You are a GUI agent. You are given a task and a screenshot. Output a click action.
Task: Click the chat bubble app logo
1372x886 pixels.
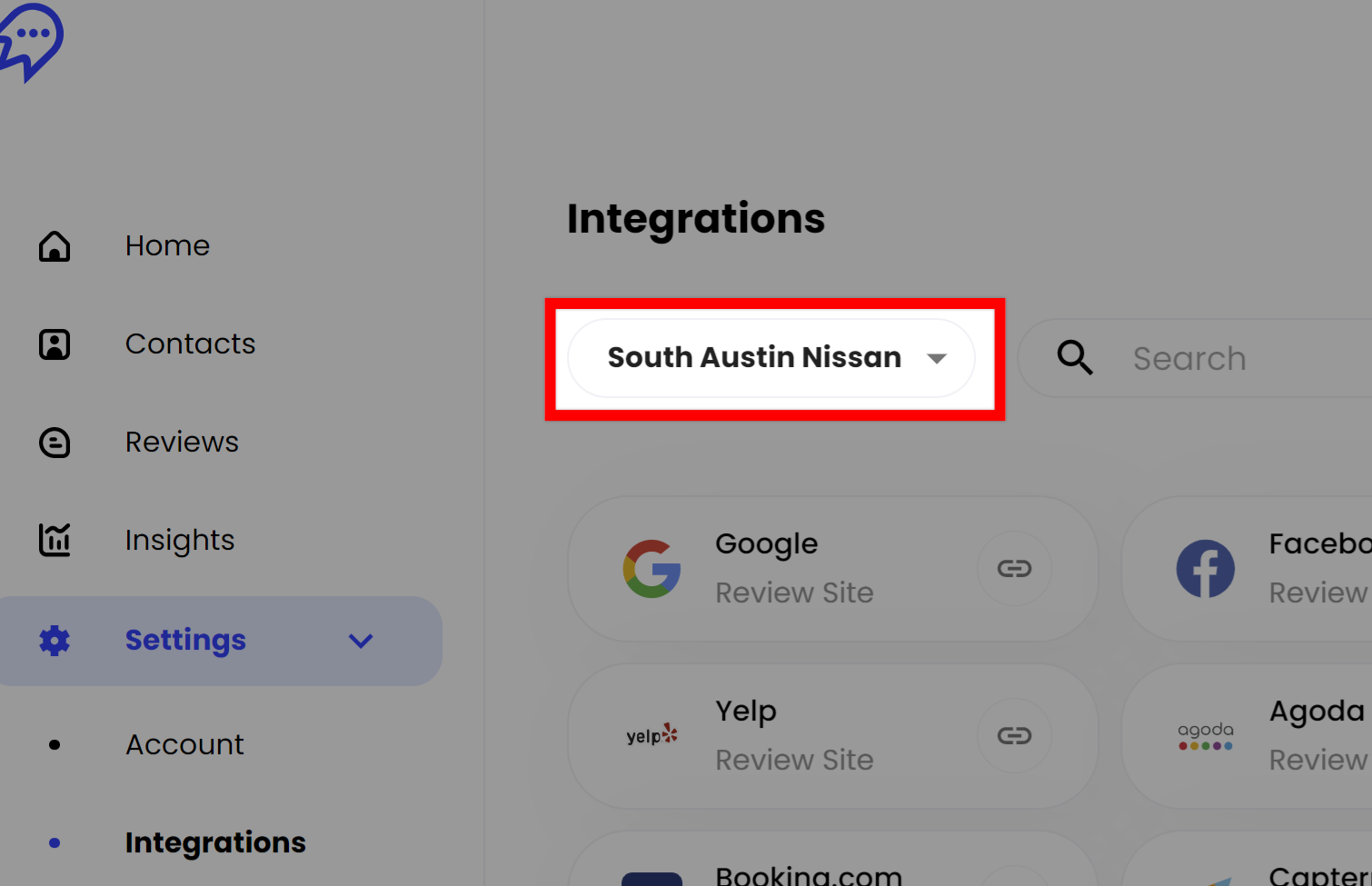pyautogui.click(x=31, y=41)
